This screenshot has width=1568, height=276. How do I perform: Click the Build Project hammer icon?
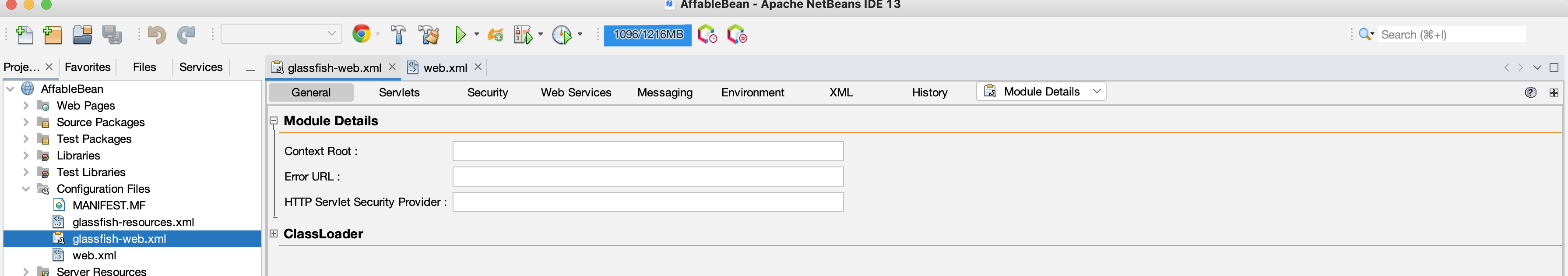tap(399, 35)
